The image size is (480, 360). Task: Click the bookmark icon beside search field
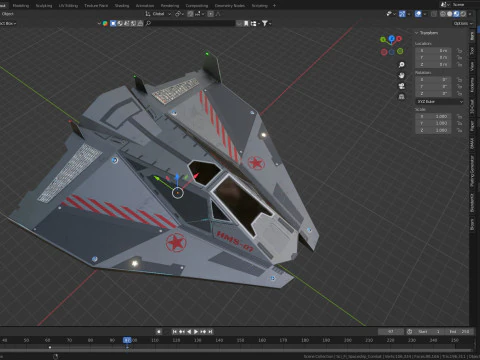246,23
